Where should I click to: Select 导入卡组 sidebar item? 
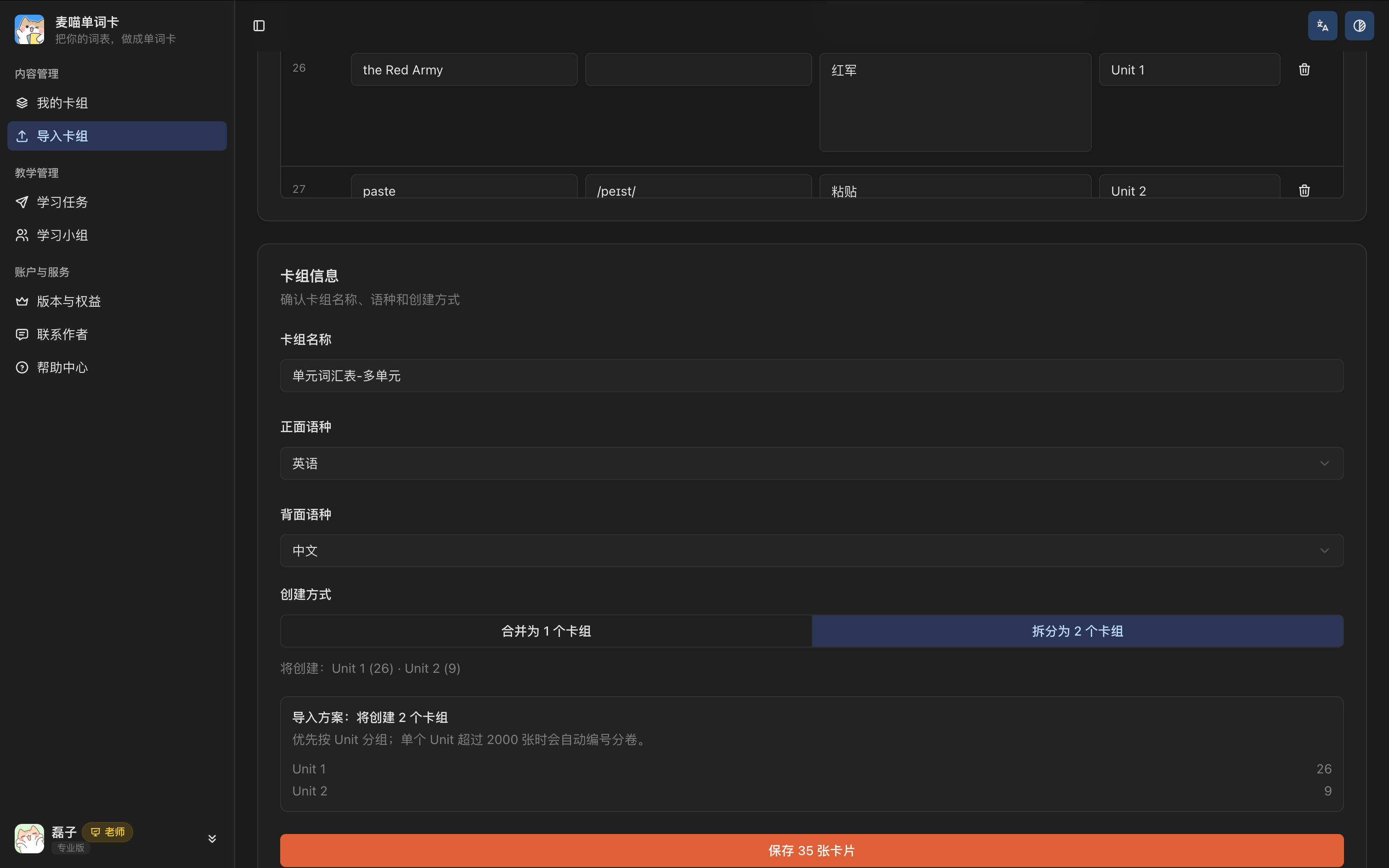(117, 136)
